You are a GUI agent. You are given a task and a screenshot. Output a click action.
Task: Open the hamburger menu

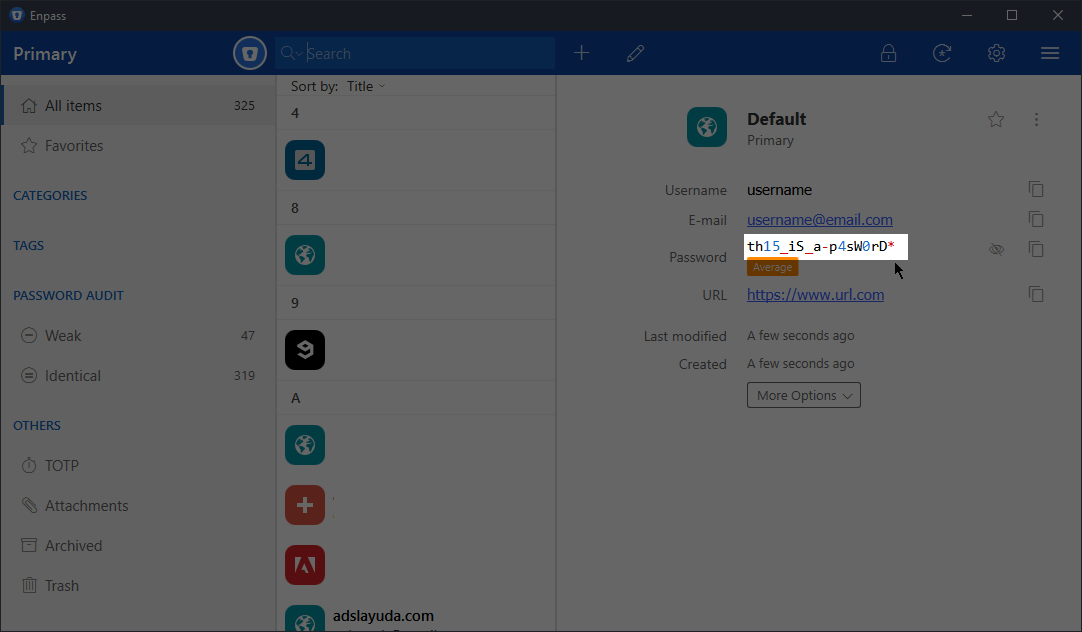pyautogui.click(x=1050, y=53)
